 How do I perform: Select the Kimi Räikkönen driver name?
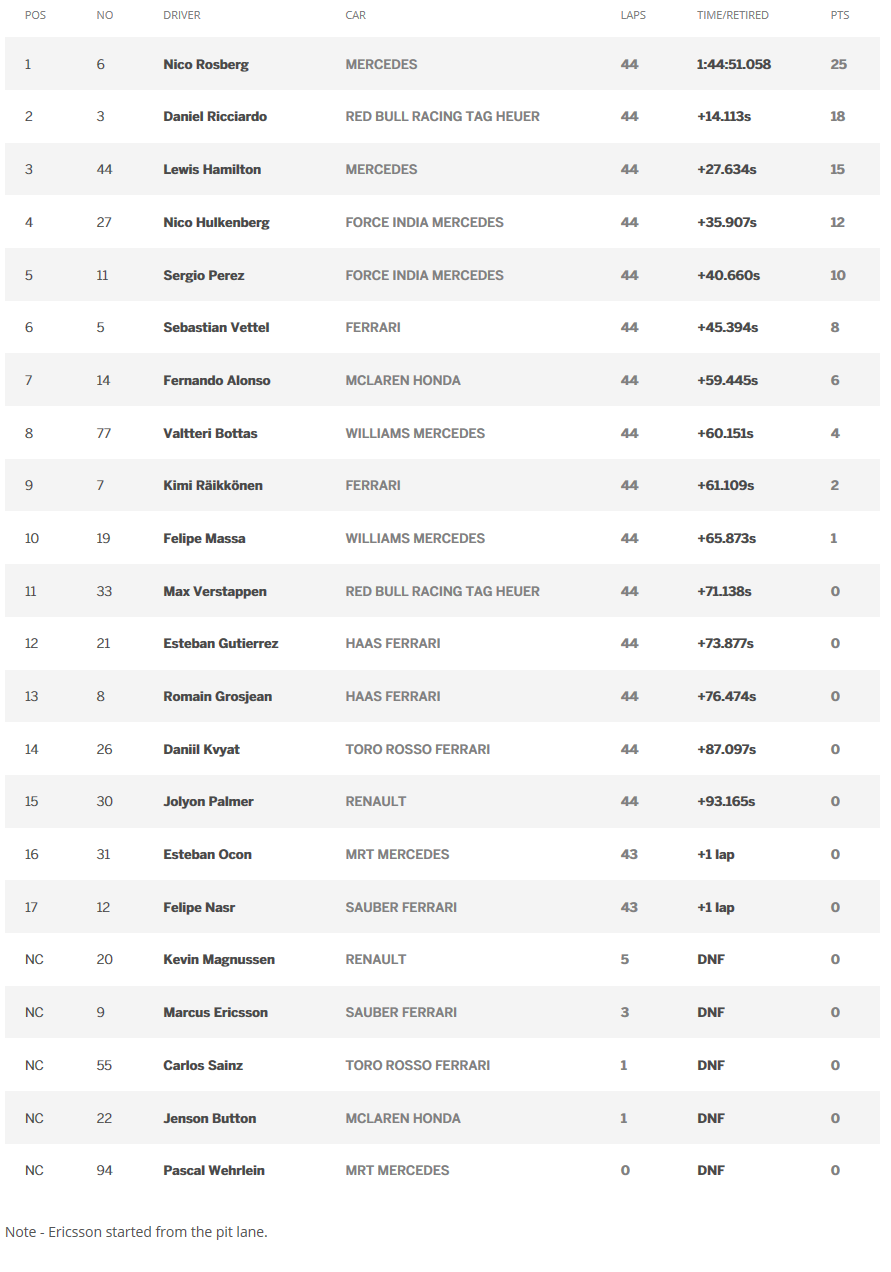tap(213, 485)
